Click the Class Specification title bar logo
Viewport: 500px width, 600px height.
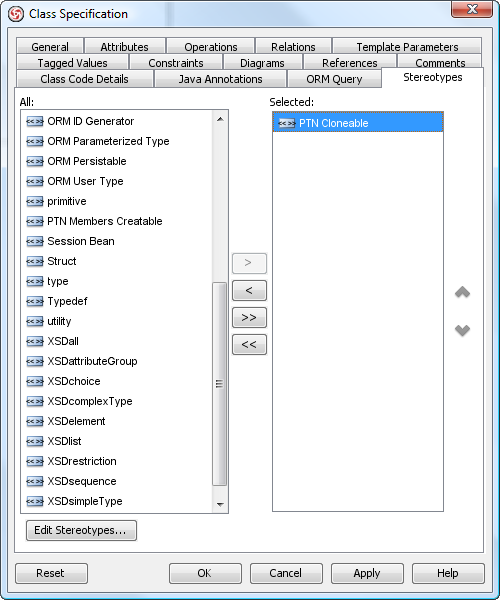click(16, 14)
